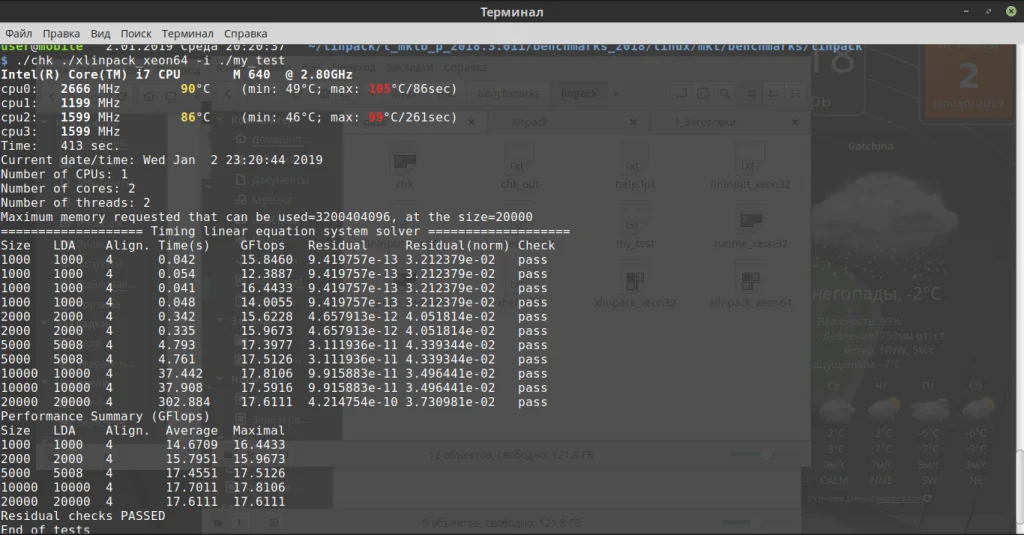Viewport: 1024px width, 535px height.
Task: Open the weather.com source link in the weather widget
Action: pos(899,498)
